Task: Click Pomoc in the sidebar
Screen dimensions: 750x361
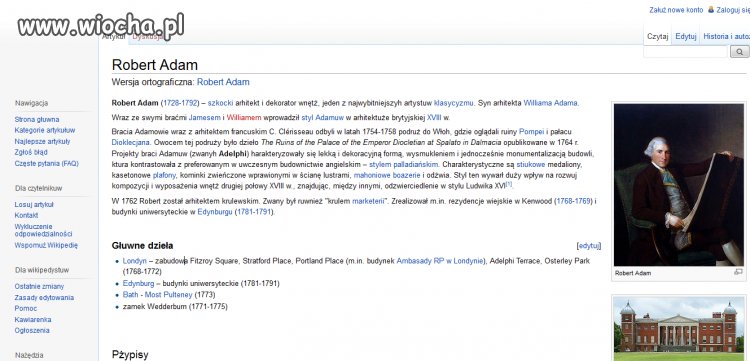Action: (x=26, y=308)
